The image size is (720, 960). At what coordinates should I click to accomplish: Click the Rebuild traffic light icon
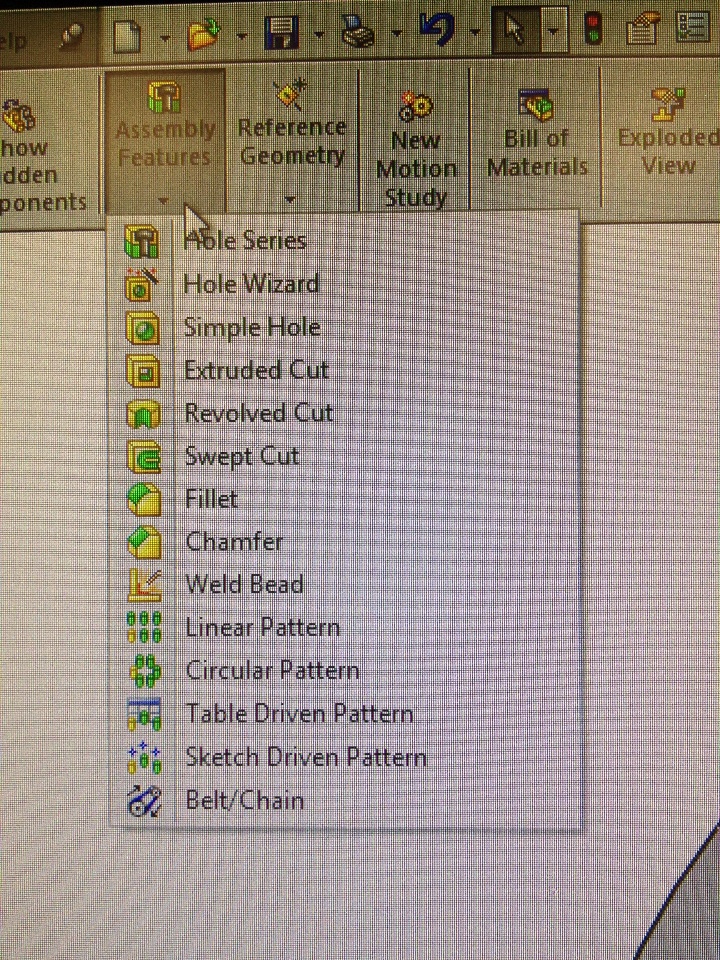click(592, 29)
